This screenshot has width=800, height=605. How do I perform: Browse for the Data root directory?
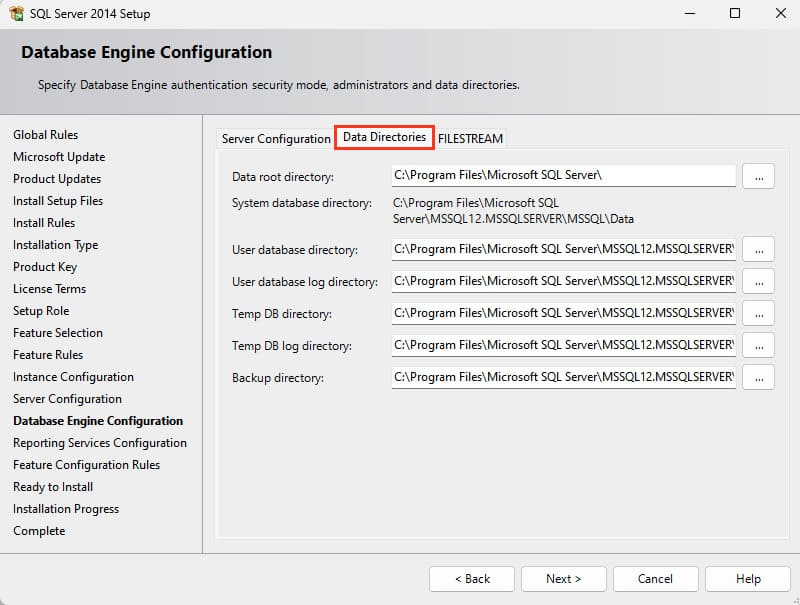[x=759, y=176]
